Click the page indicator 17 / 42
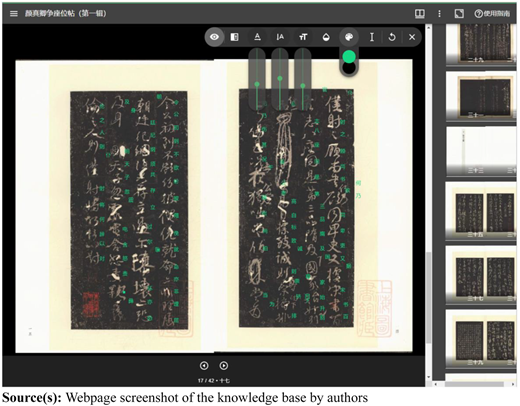 (214, 380)
